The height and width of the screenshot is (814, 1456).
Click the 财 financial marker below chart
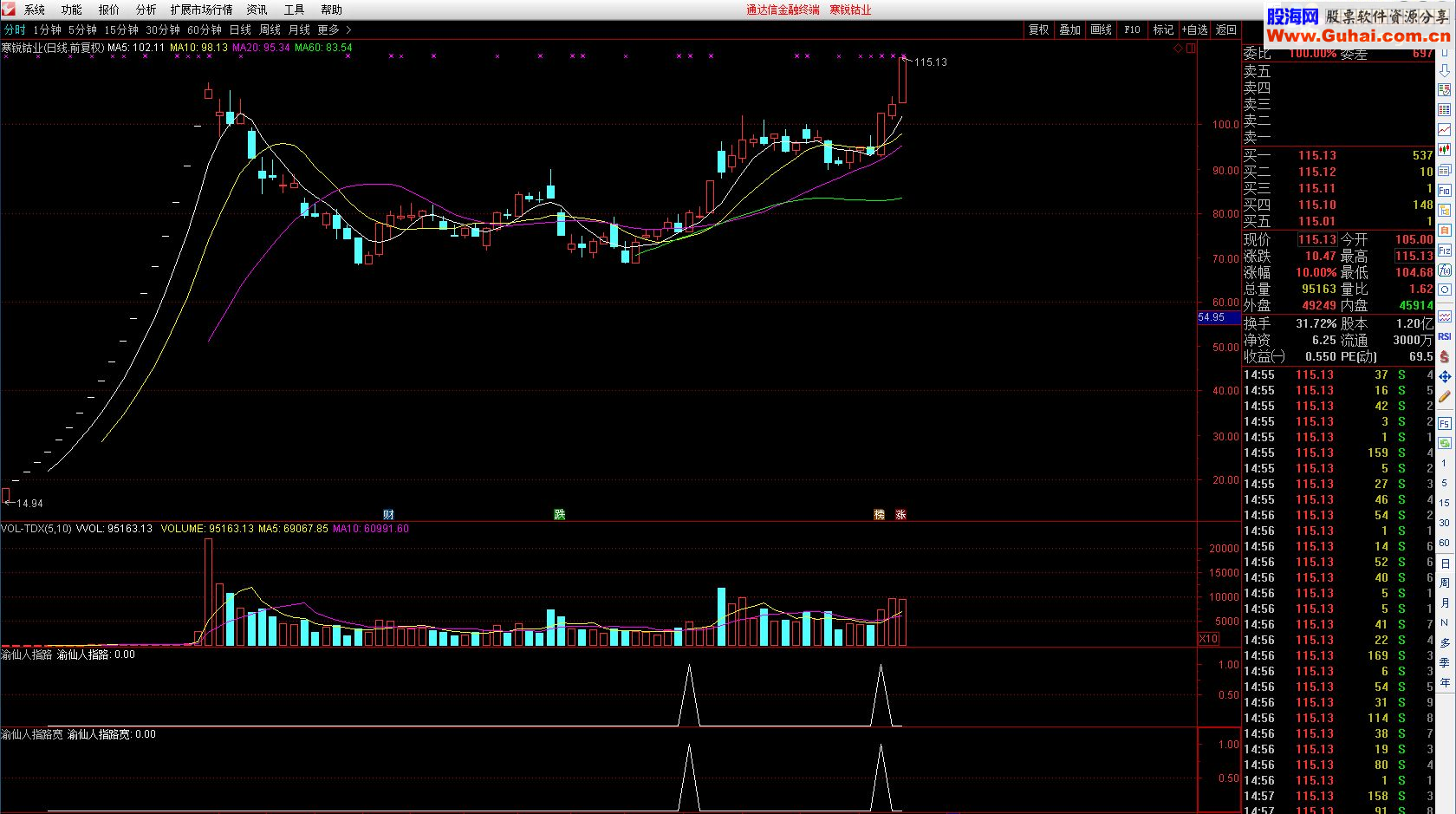click(x=388, y=514)
